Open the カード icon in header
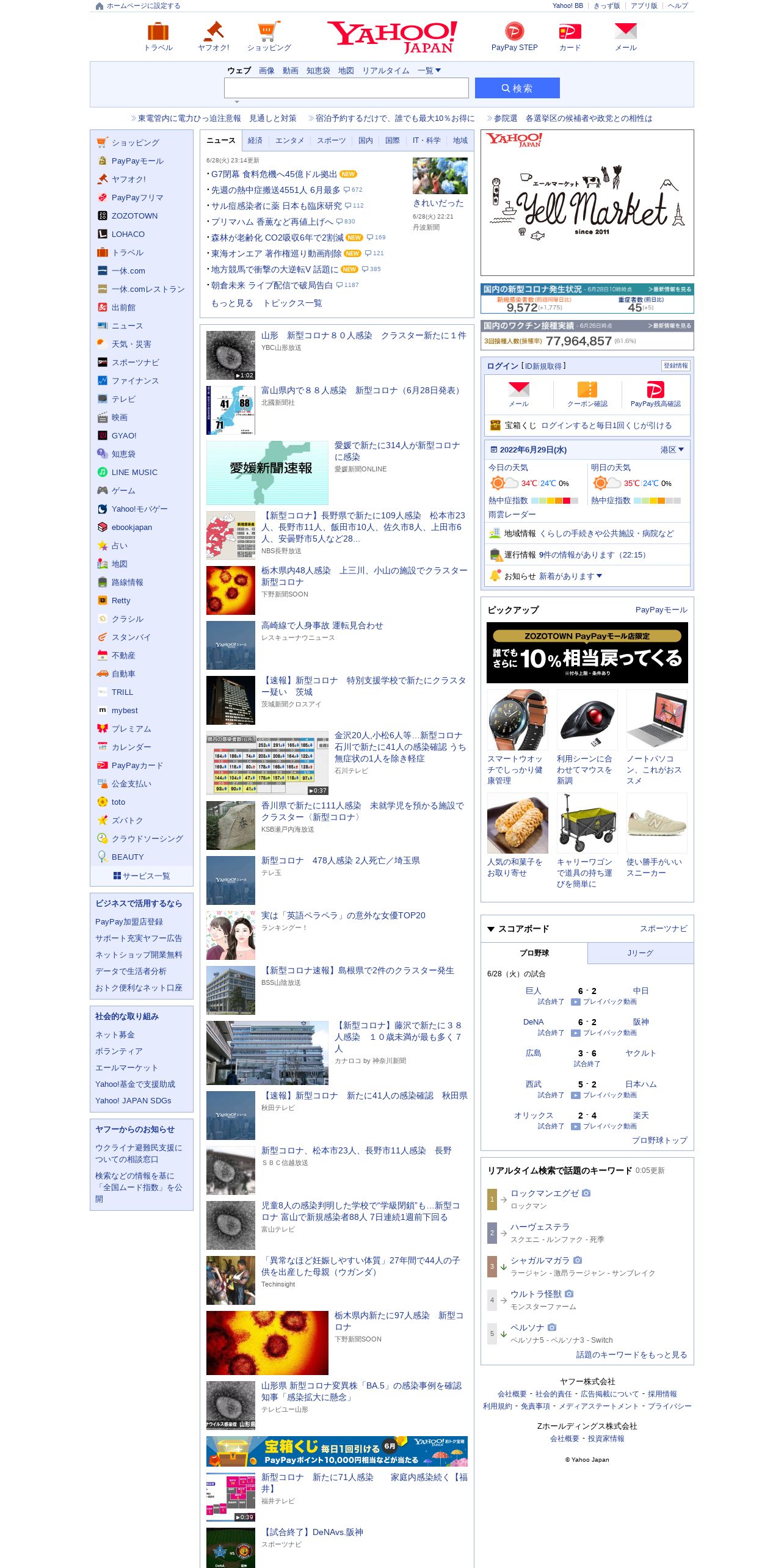 (x=570, y=31)
